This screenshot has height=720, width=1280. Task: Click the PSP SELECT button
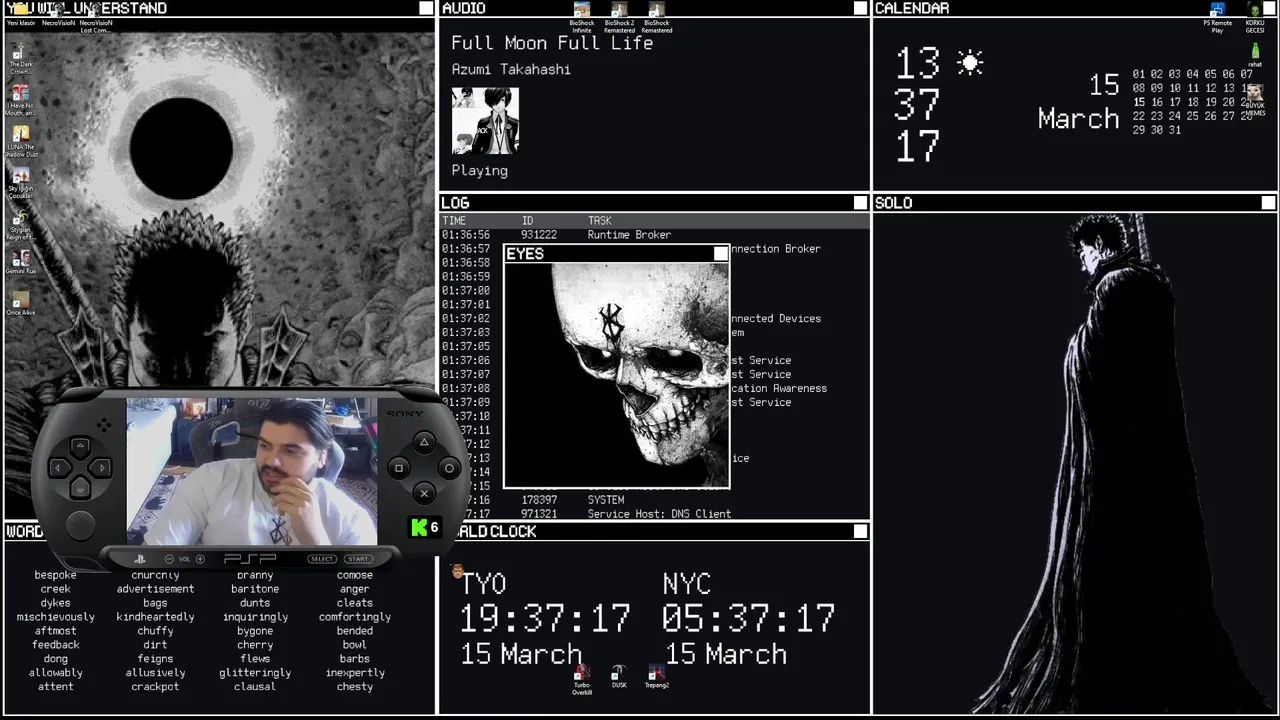(322, 559)
